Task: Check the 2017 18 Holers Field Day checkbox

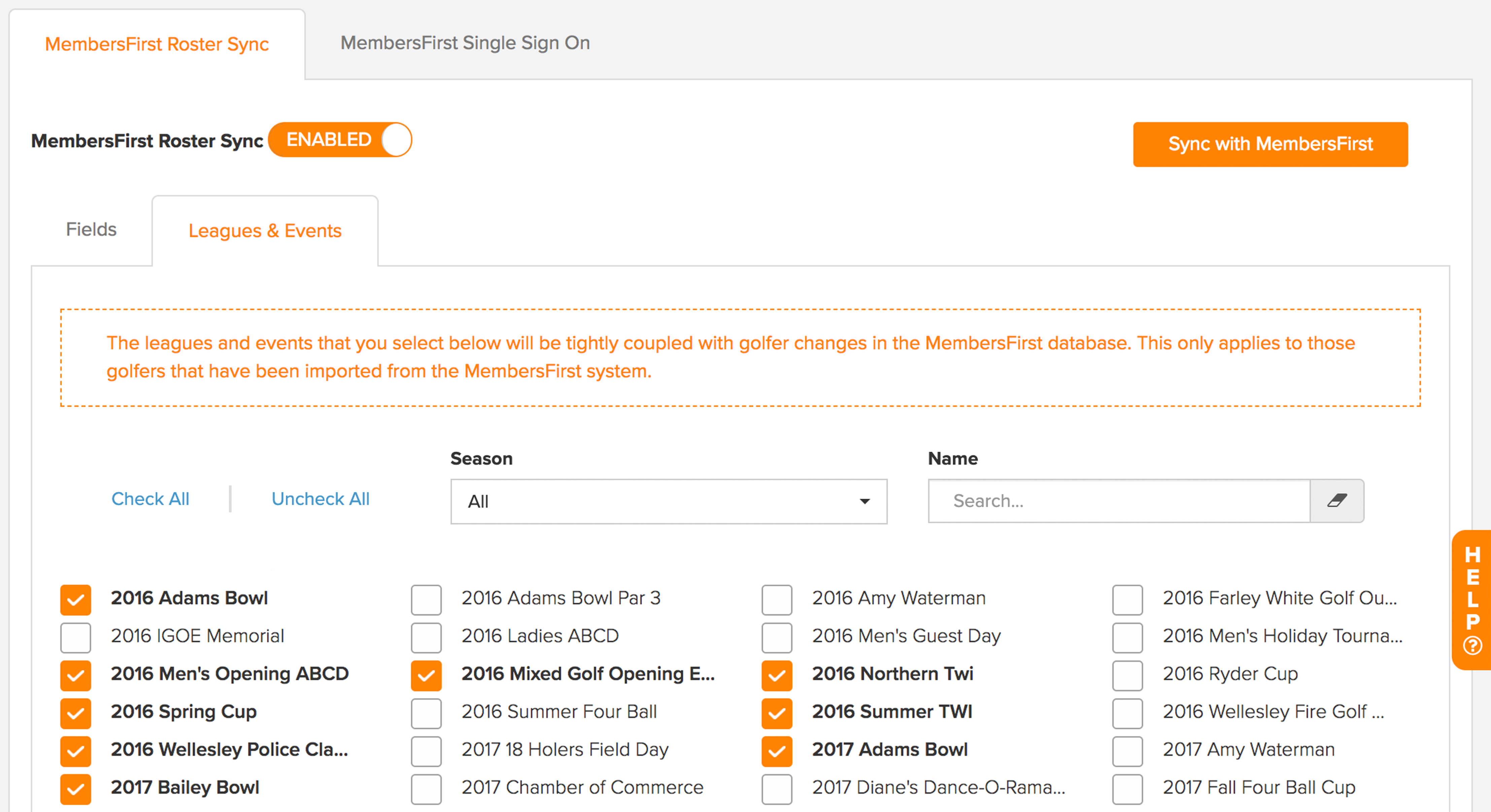Action: 427,751
